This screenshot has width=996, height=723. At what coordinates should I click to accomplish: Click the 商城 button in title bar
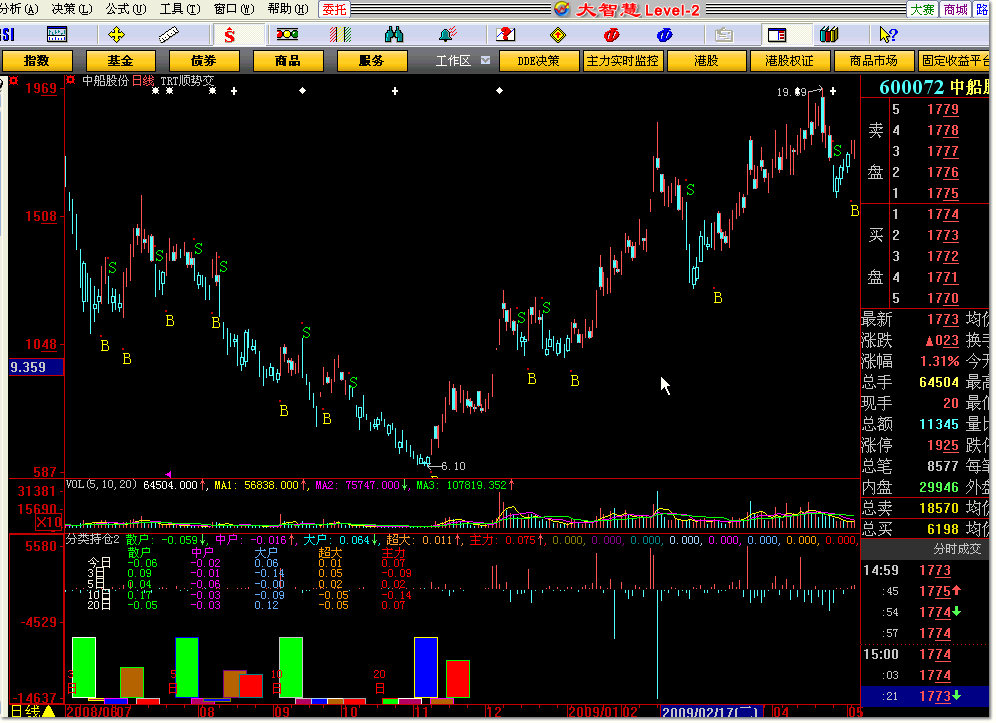coord(955,10)
